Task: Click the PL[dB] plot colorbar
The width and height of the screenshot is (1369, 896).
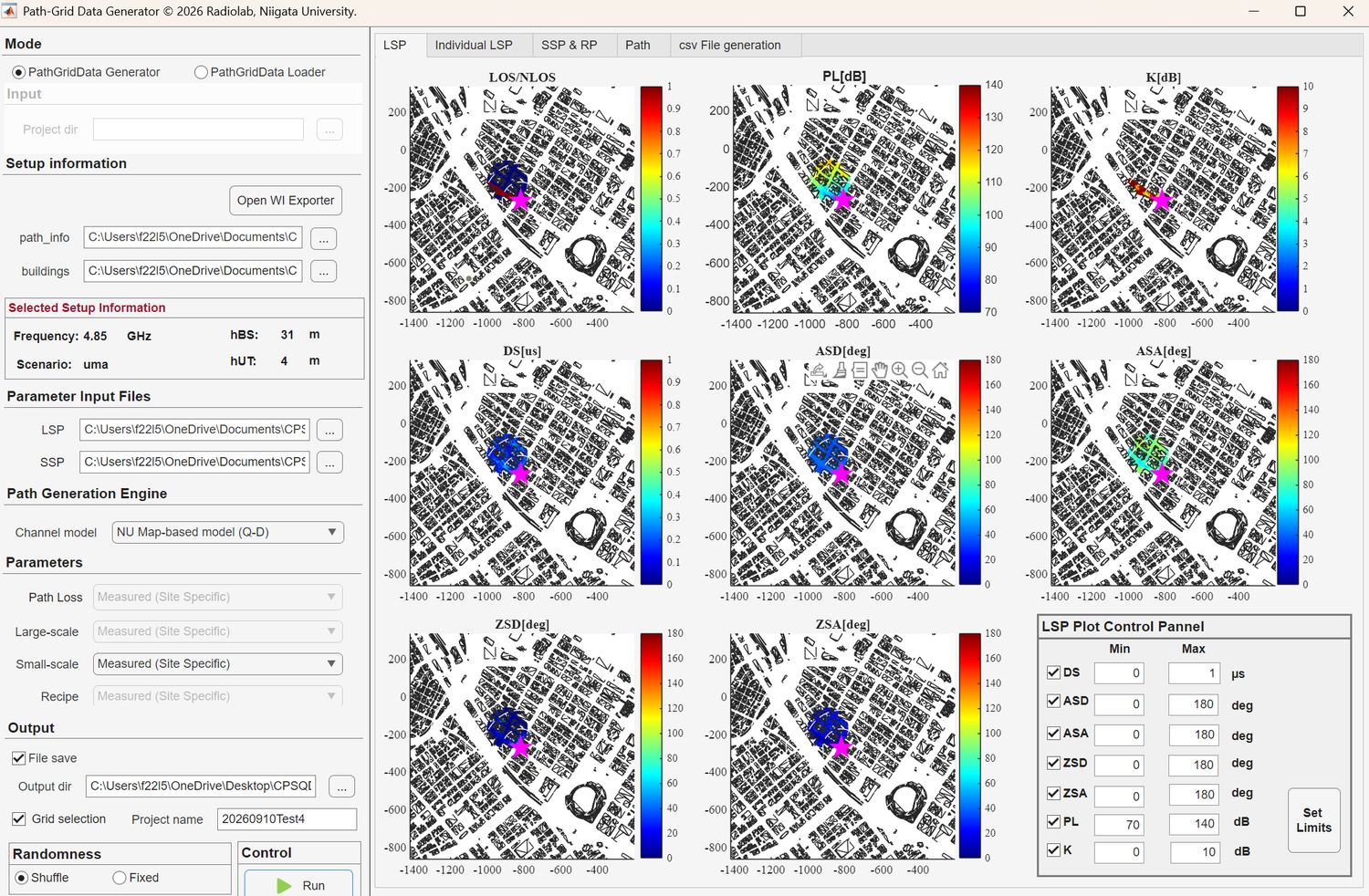Action: coord(969,199)
